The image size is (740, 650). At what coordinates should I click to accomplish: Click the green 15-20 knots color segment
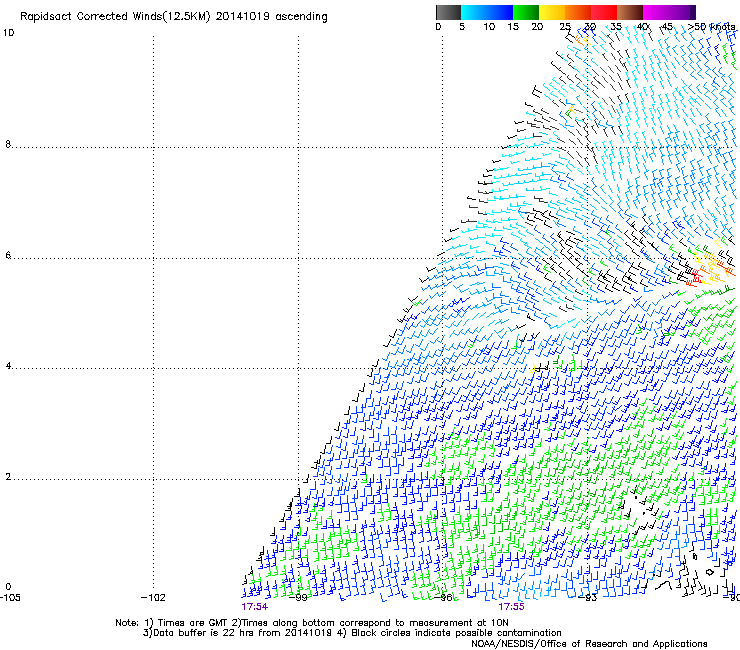tap(526, 12)
